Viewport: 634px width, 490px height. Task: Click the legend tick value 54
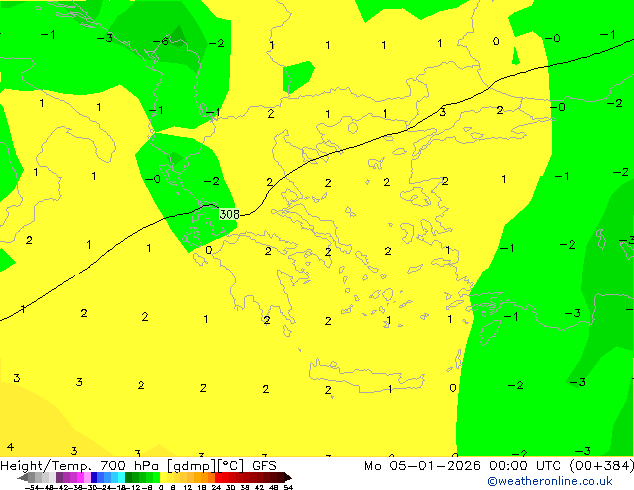coord(288,487)
